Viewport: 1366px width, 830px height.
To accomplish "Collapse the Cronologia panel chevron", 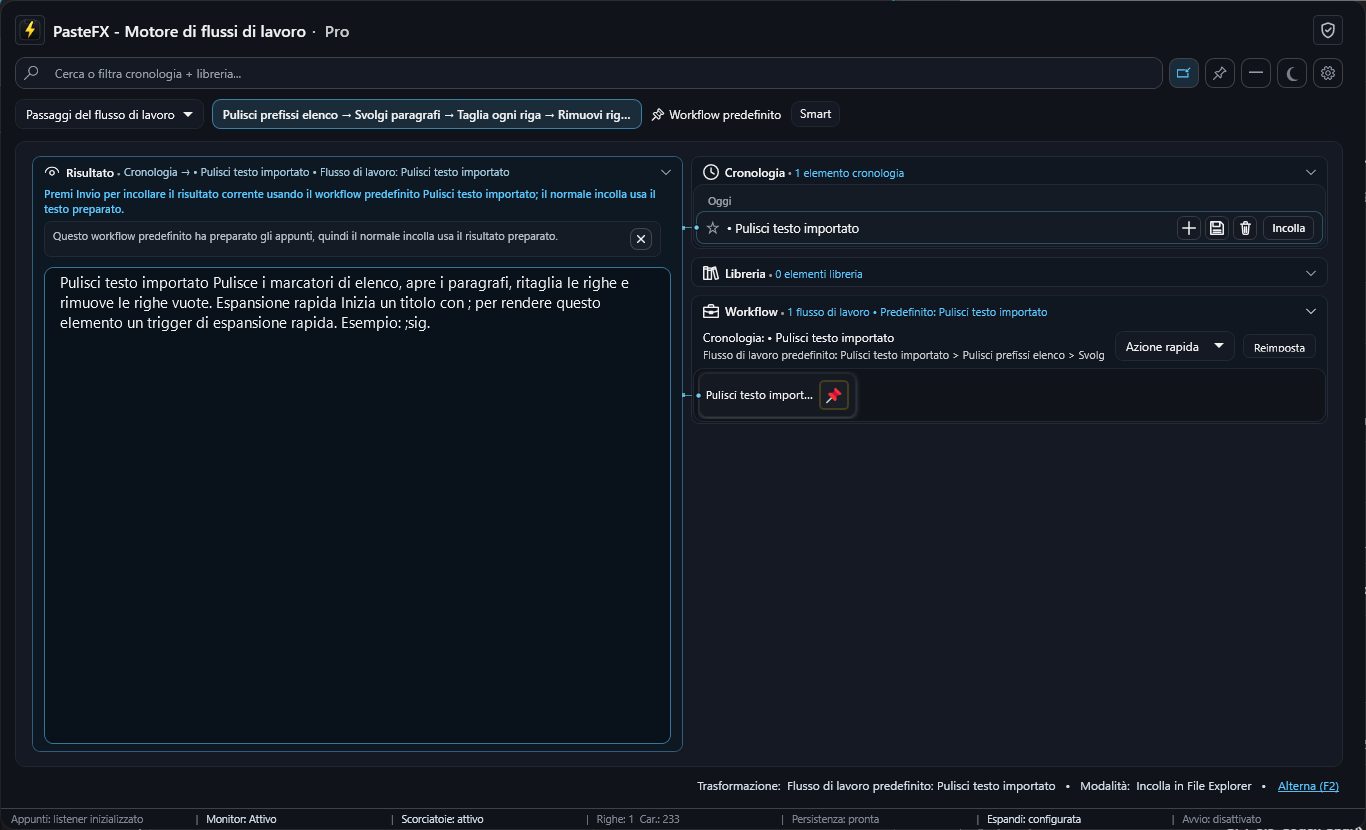I will click(x=1311, y=173).
